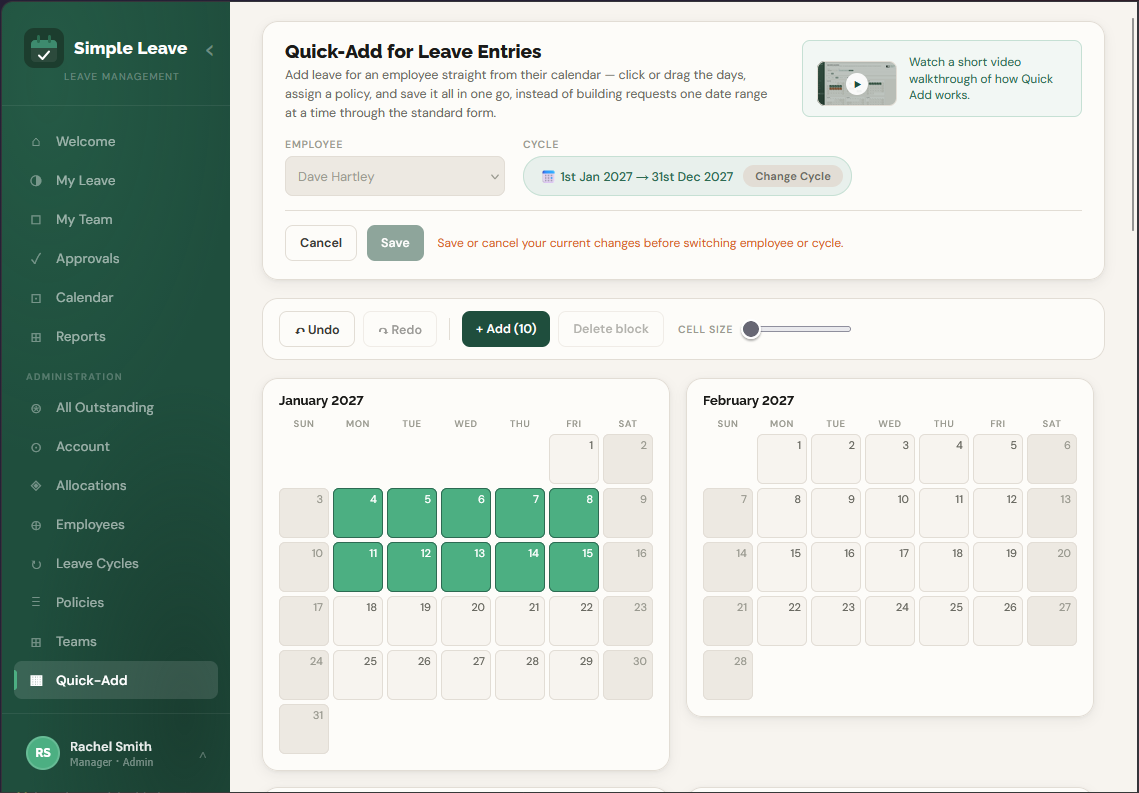
Task: Click the My Leave half-circle icon
Action: 36,181
